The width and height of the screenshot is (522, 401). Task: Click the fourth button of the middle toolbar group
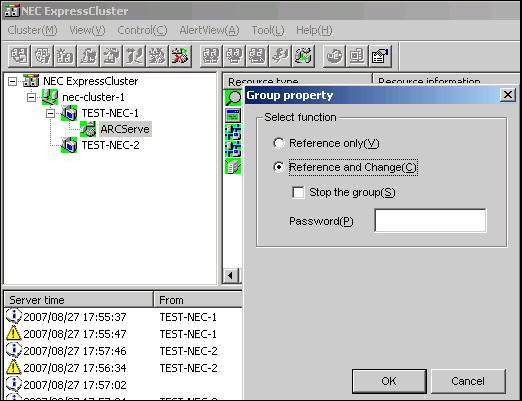pos(280,56)
